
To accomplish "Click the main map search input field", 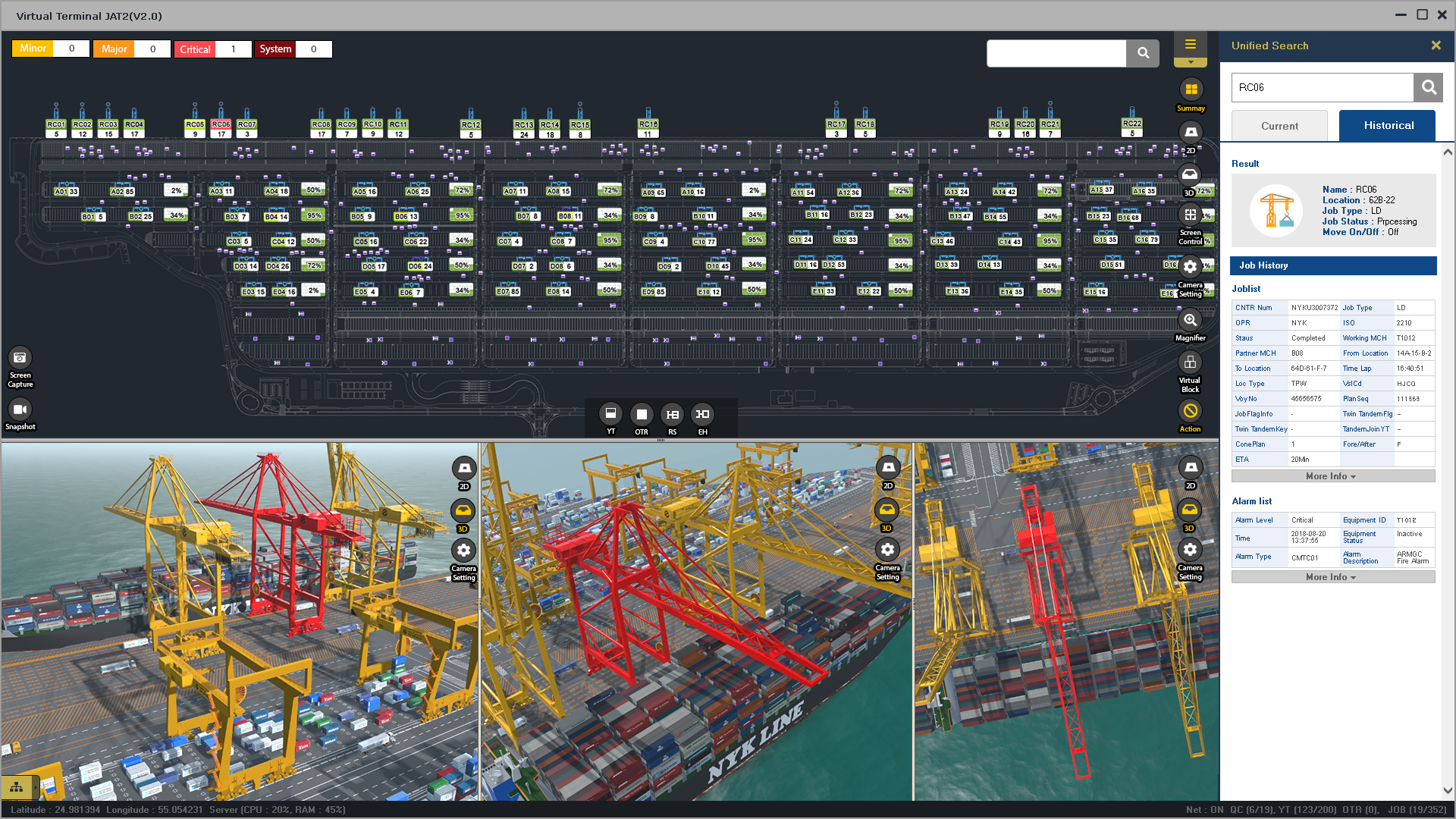I will coord(1056,53).
